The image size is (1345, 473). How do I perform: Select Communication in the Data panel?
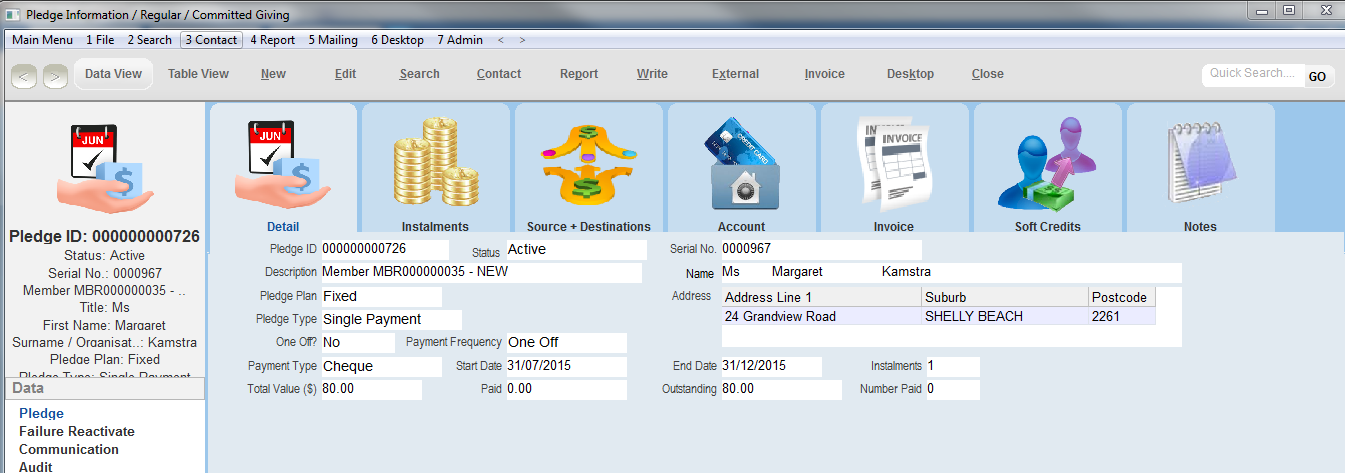click(69, 450)
